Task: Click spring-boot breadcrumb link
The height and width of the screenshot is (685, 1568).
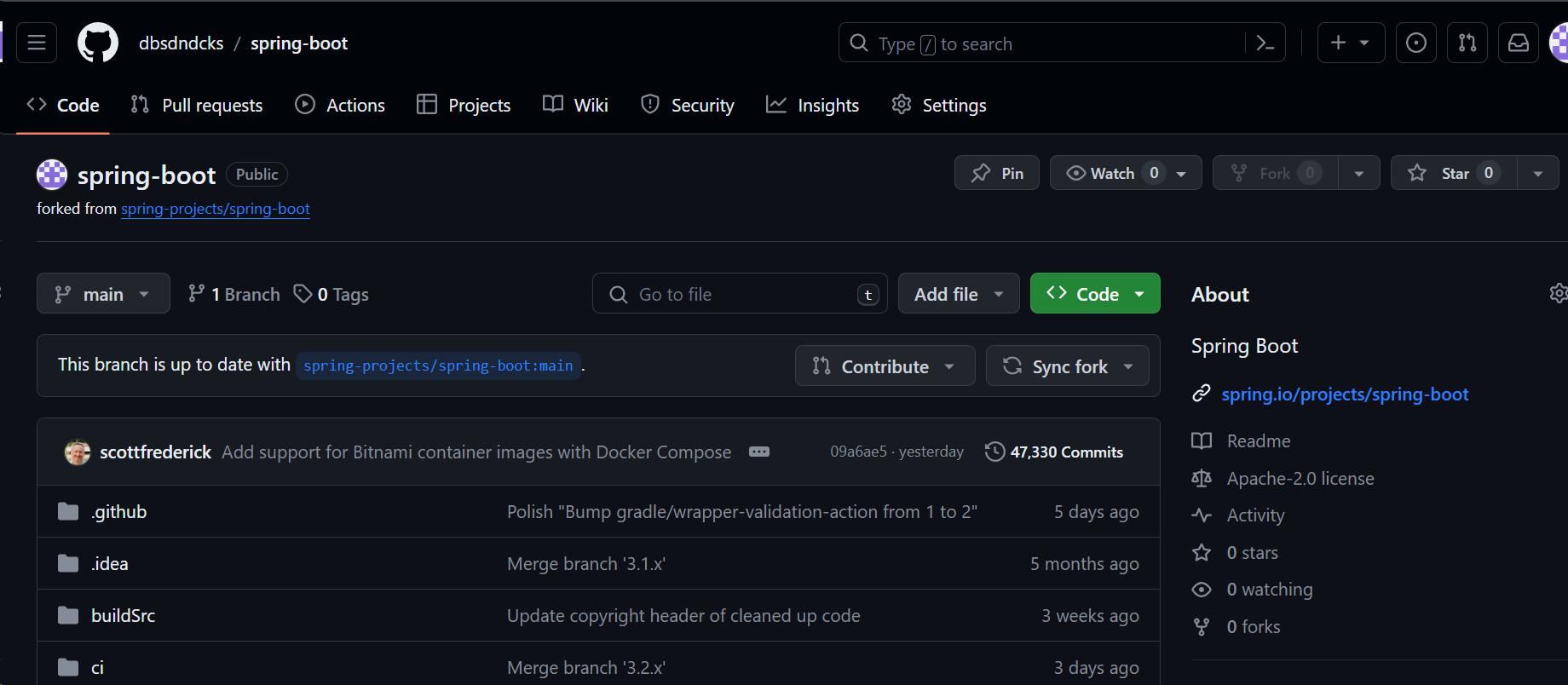Action: pyautogui.click(x=299, y=43)
